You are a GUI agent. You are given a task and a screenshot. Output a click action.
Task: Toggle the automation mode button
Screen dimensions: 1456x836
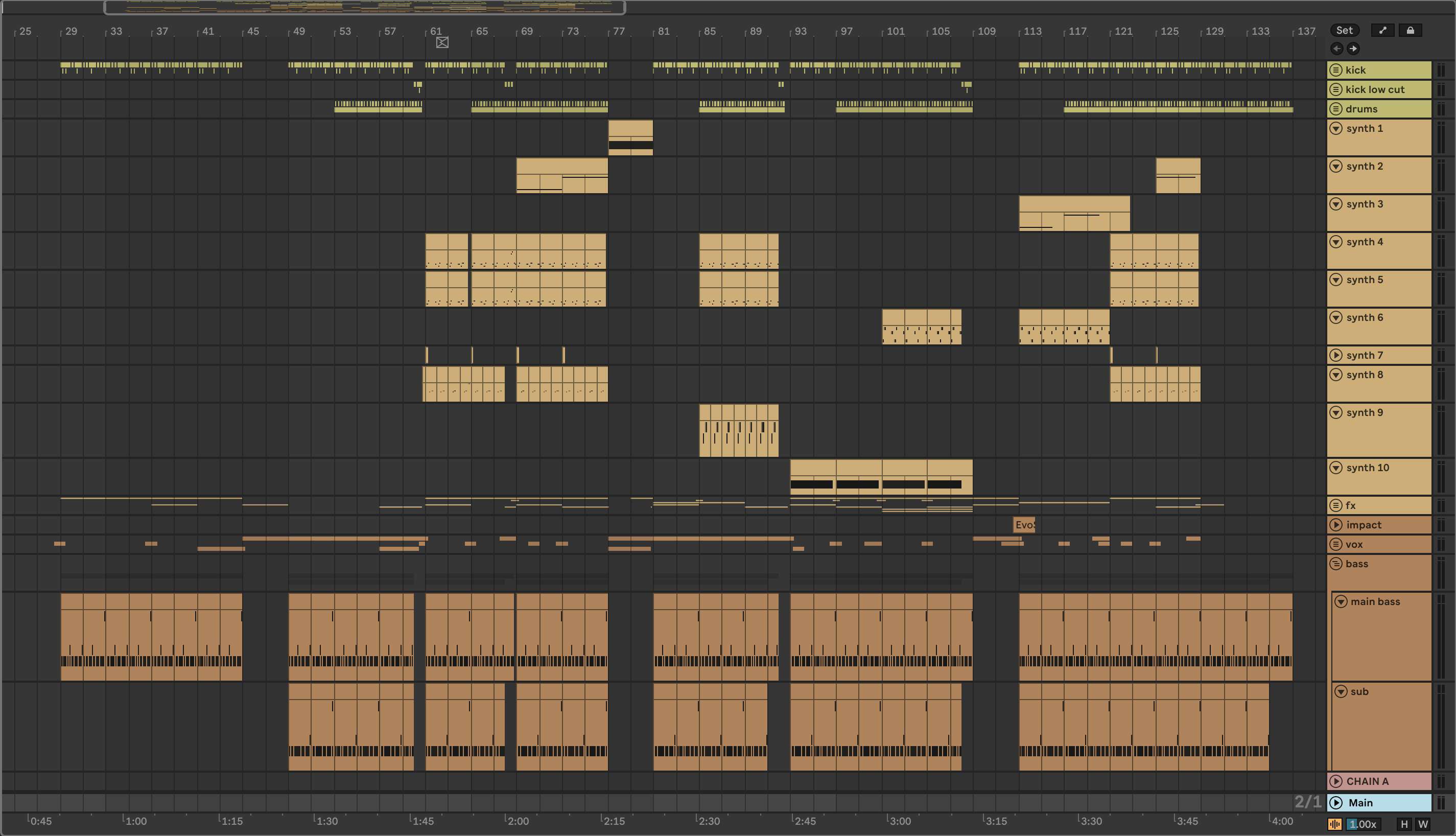1382,31
